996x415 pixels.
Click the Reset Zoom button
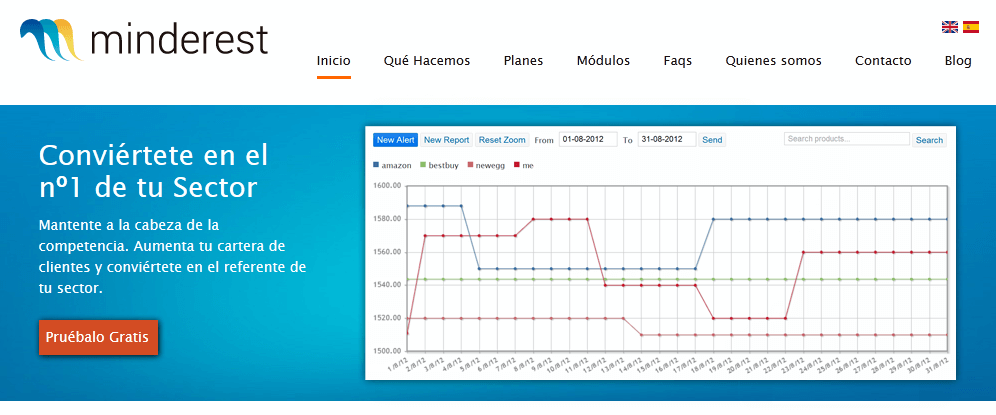click(x=502, y=140)
